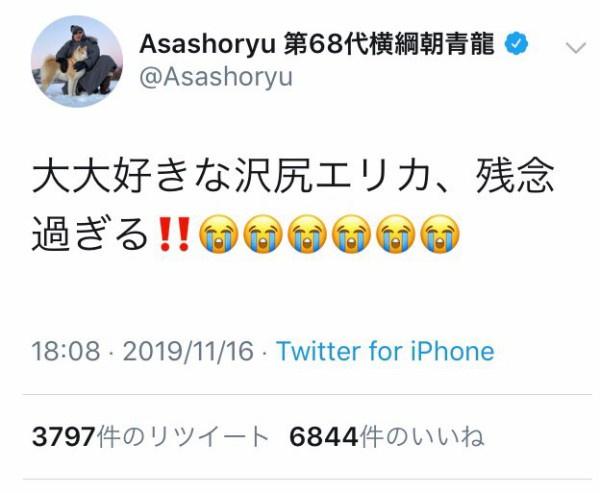
Task: Click the tweet timestamp 18:08 · 2019/11/16
Action: (x=142, y=351)
